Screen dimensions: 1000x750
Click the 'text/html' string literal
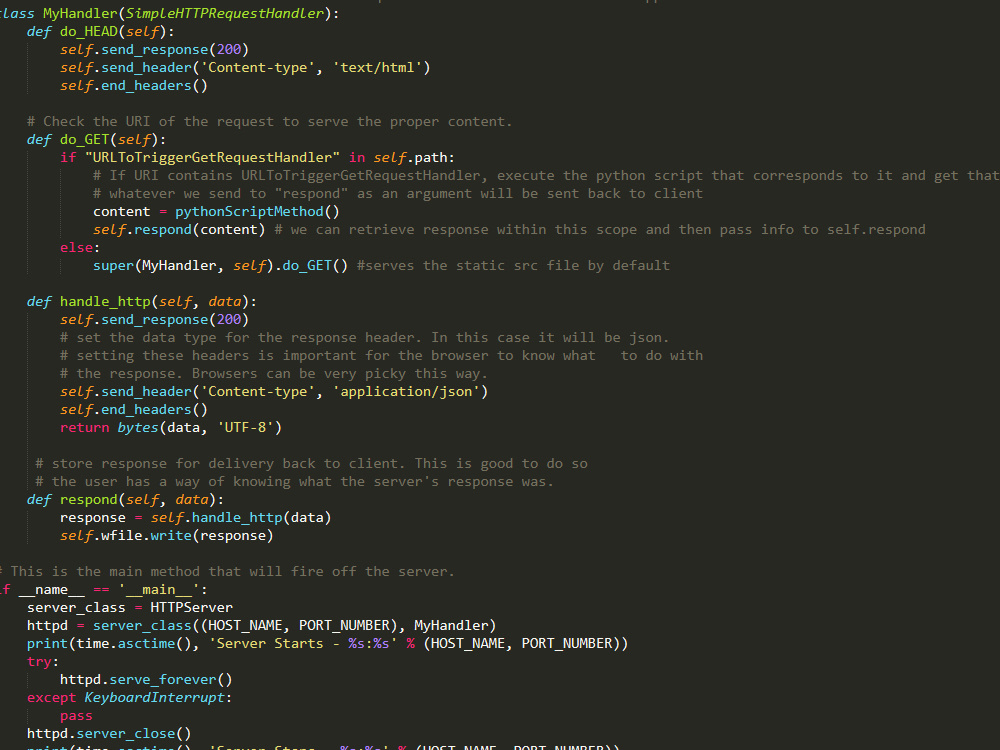pyautogui.click(x=381, y=68)
